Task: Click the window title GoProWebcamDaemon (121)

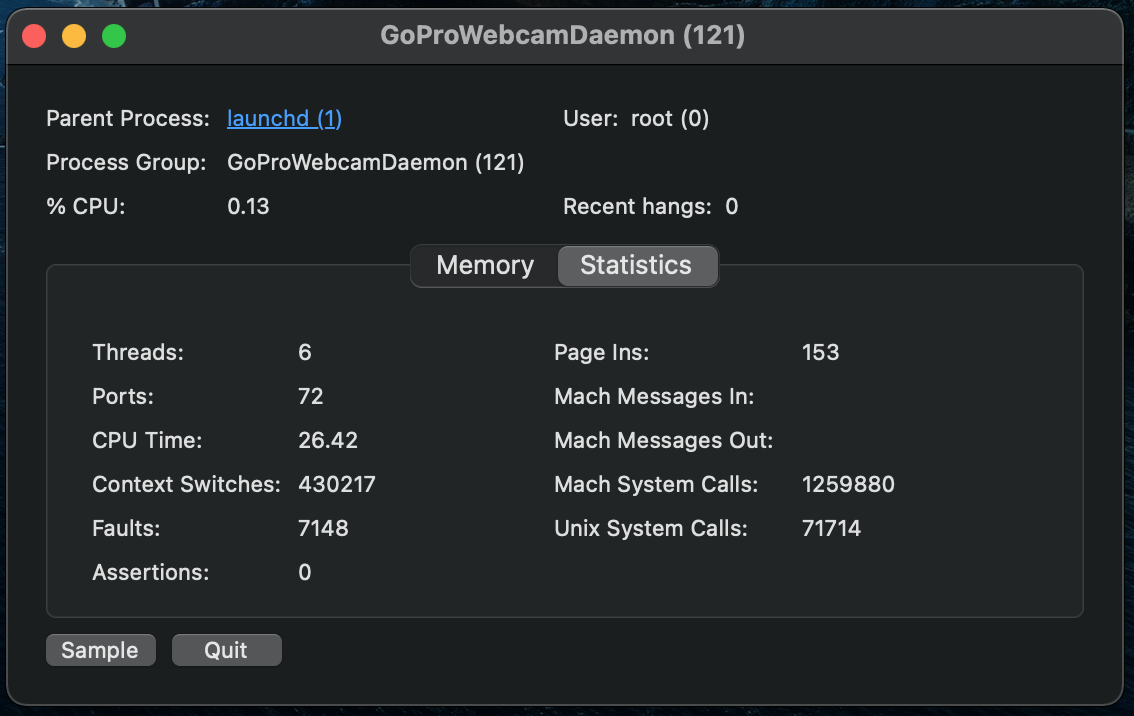Action: point(563,35)
